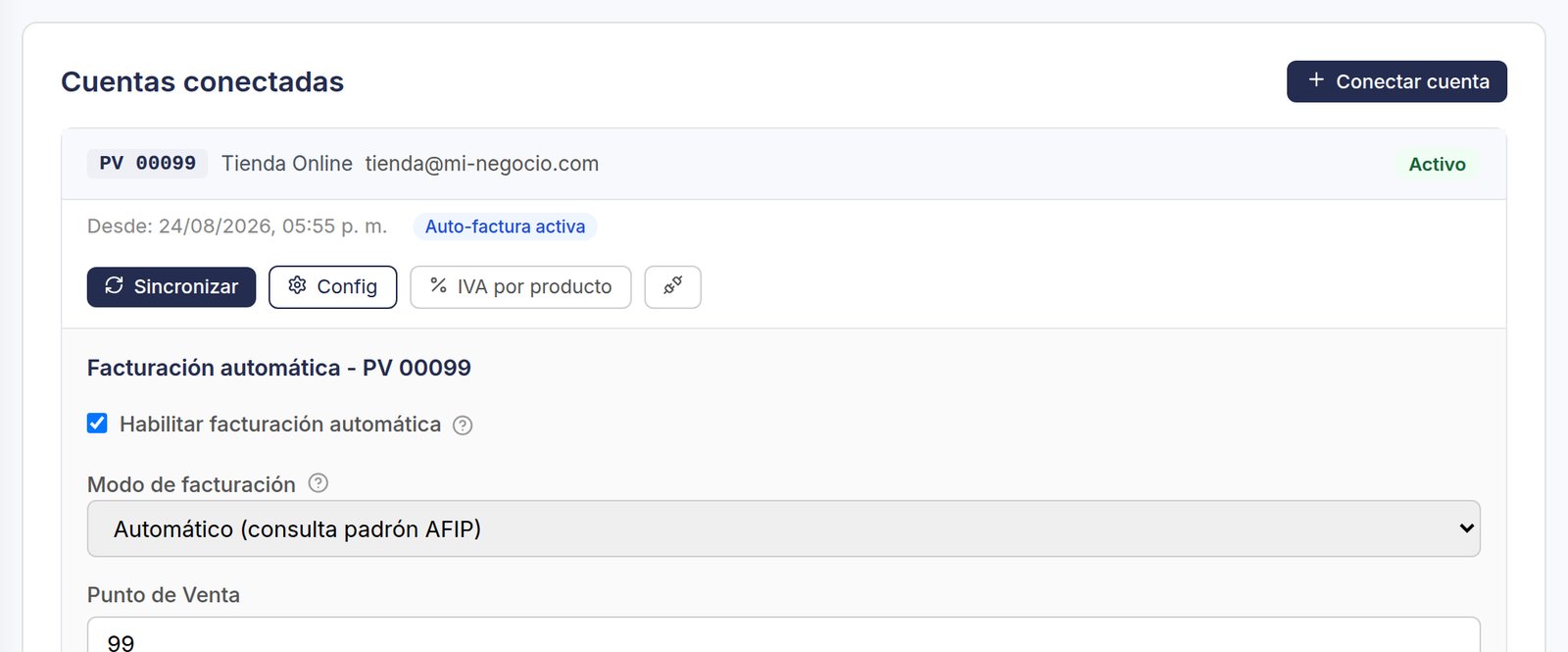Click the Sincronizar button

tap(171, 286)
